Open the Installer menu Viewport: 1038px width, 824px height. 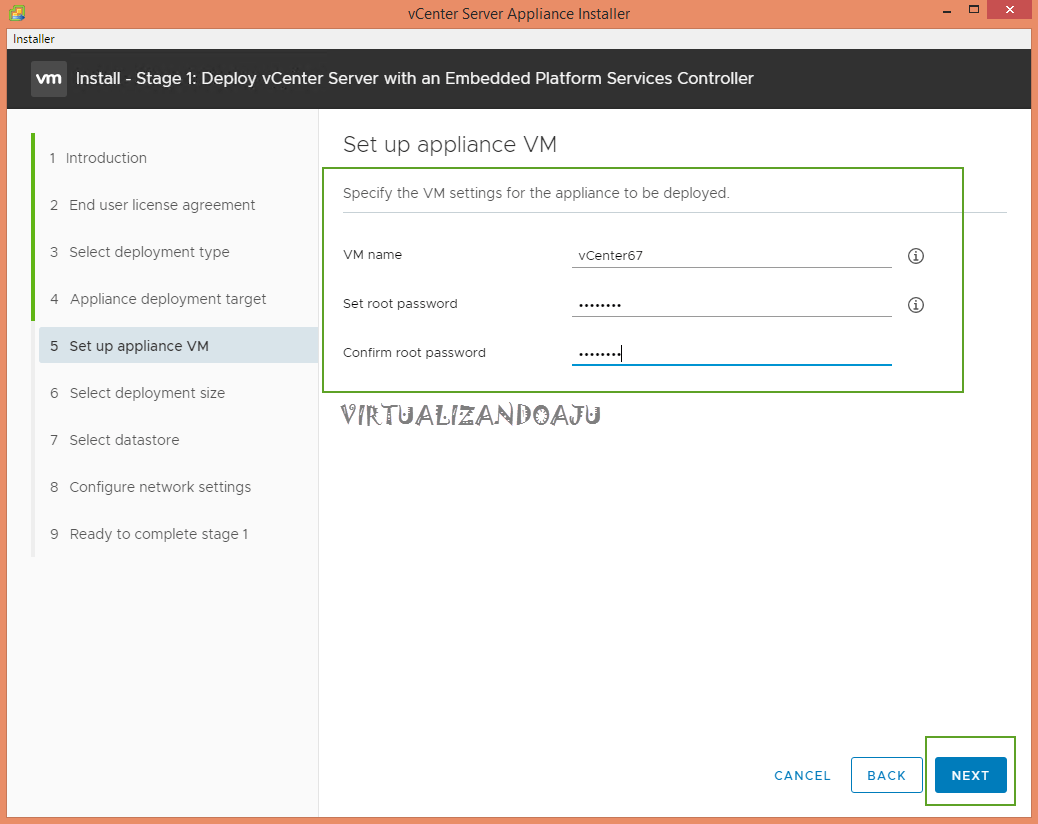pos(34,39)
